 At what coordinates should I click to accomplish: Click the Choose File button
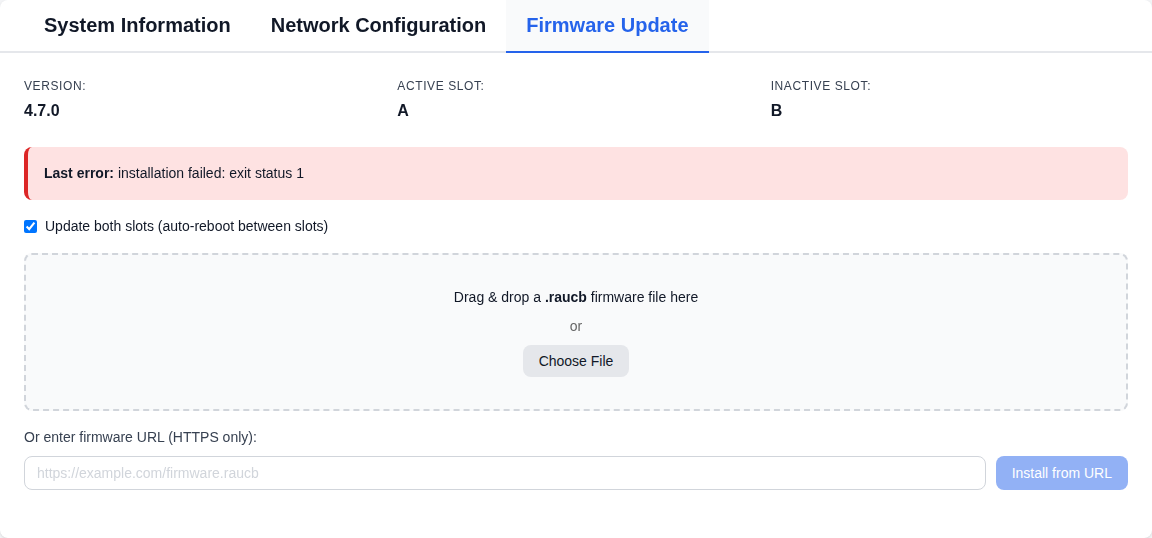(576, 361)
